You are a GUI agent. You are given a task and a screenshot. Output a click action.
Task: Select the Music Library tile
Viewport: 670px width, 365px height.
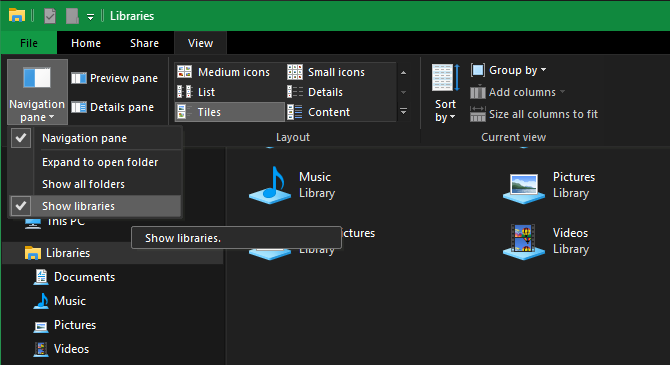click(x=292, y=185)
